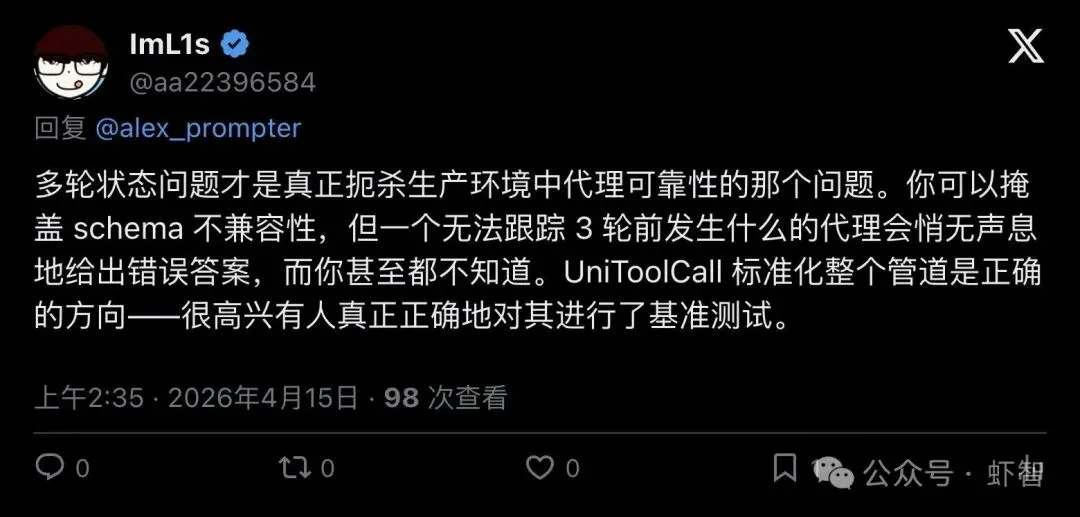
Task: Open the ImL1s profile avatar
Action: (71, 63)
